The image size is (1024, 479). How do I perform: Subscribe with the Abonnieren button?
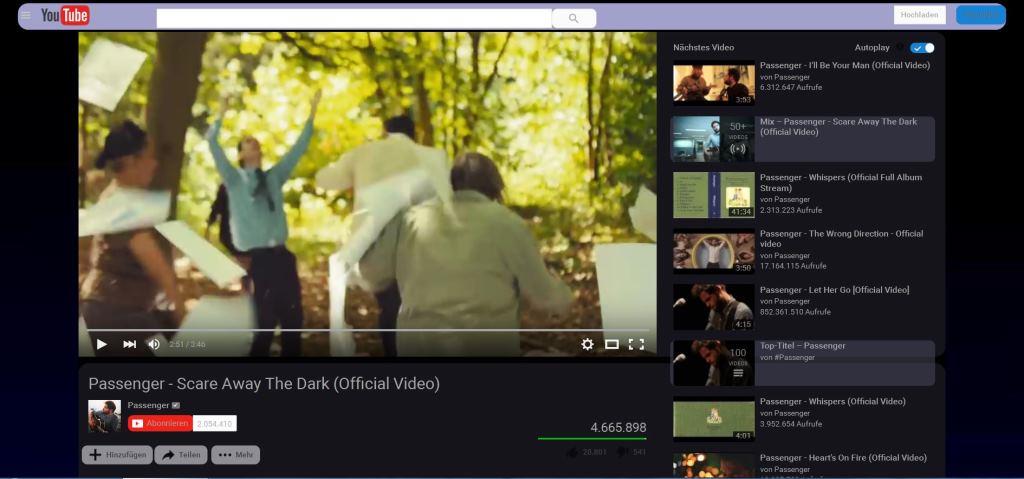[x=161, y=423]
